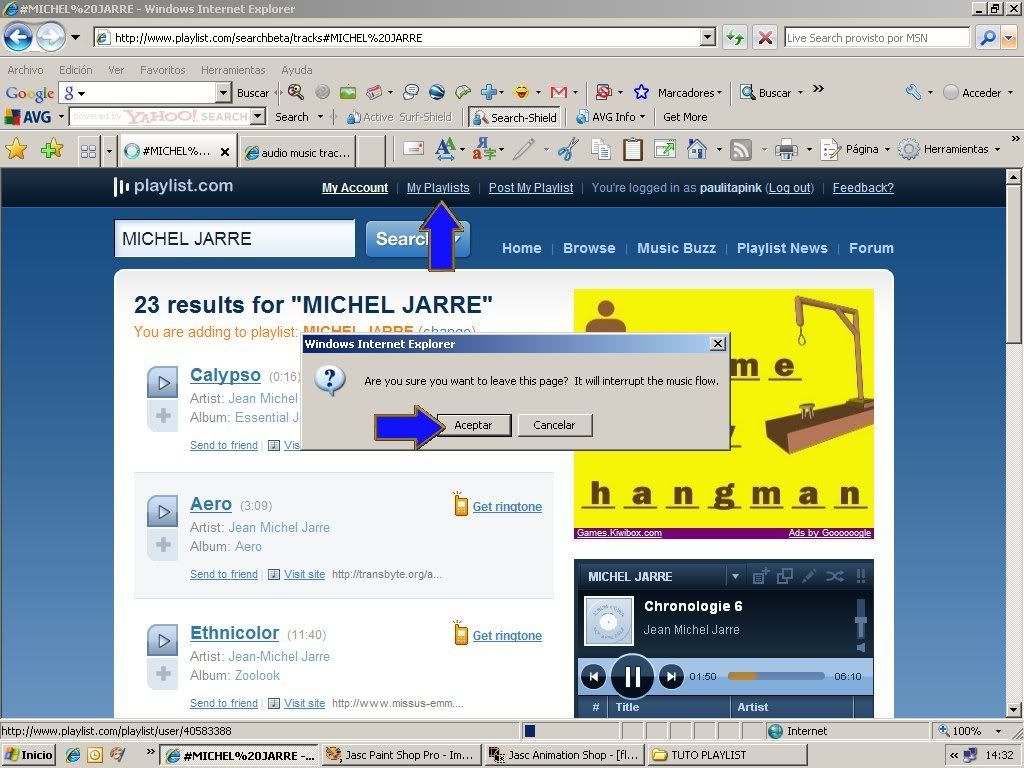The width and height of the screenshot is (1024, 768).
Task: Toggle the AVG Search-Shield button
Action: point(515,118)
